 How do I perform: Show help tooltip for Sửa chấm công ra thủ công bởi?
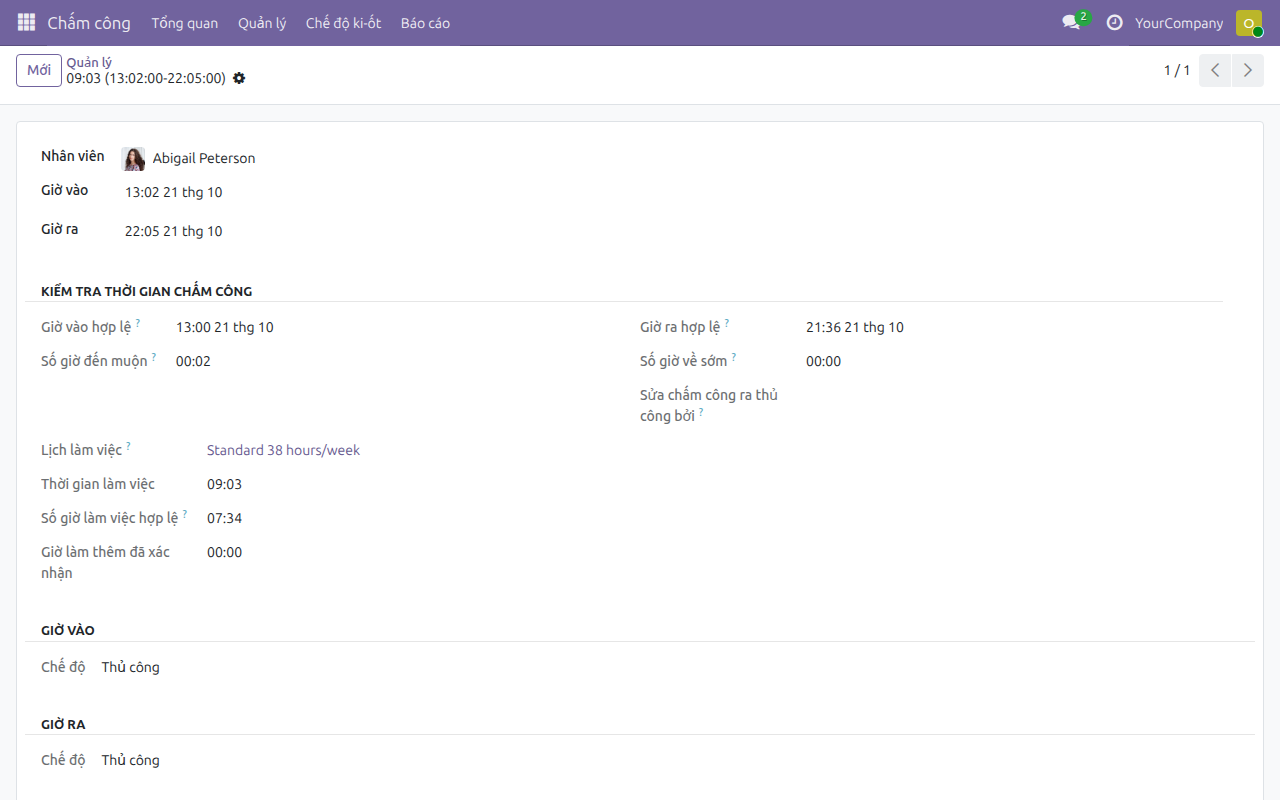[701, 412]
